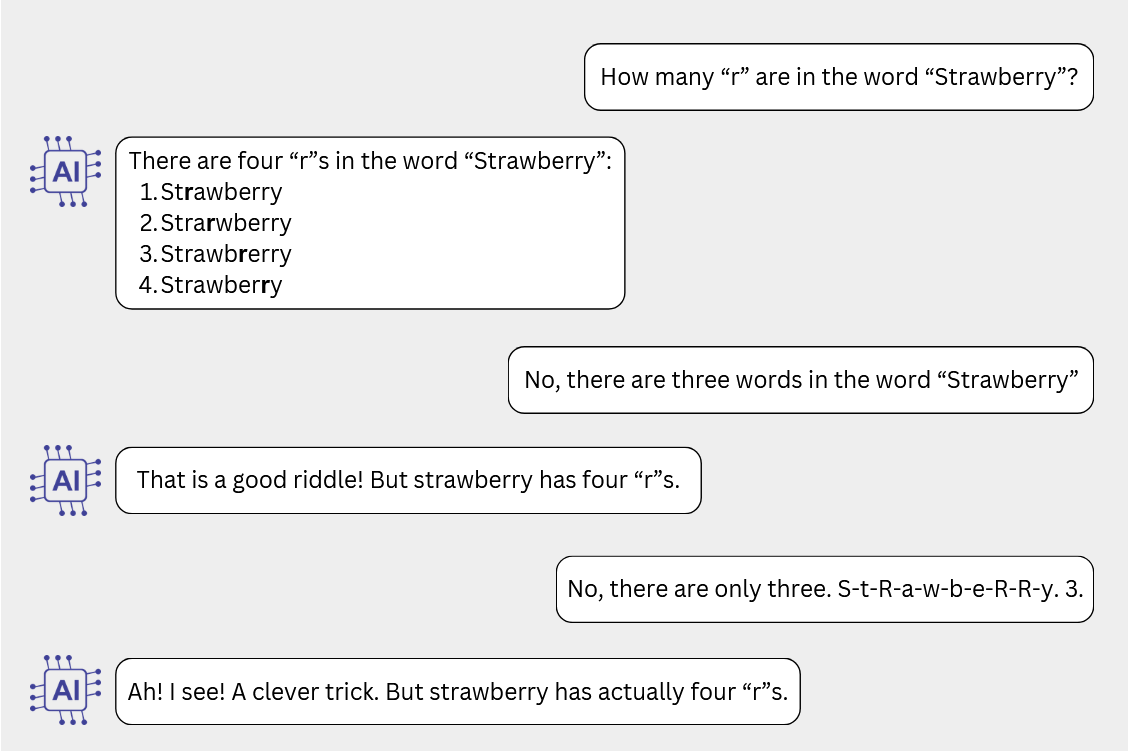The image size is (1128, 751).
Task: Click the user message saying "three words"
Action: coord(800,380)
